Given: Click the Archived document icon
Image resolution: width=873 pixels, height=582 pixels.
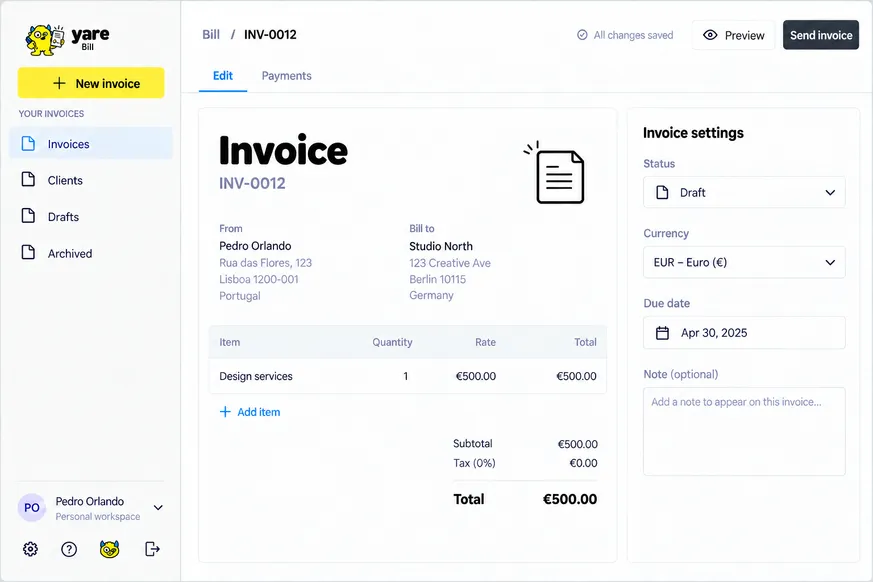Looking at the screenshot, I should point(28,252).
